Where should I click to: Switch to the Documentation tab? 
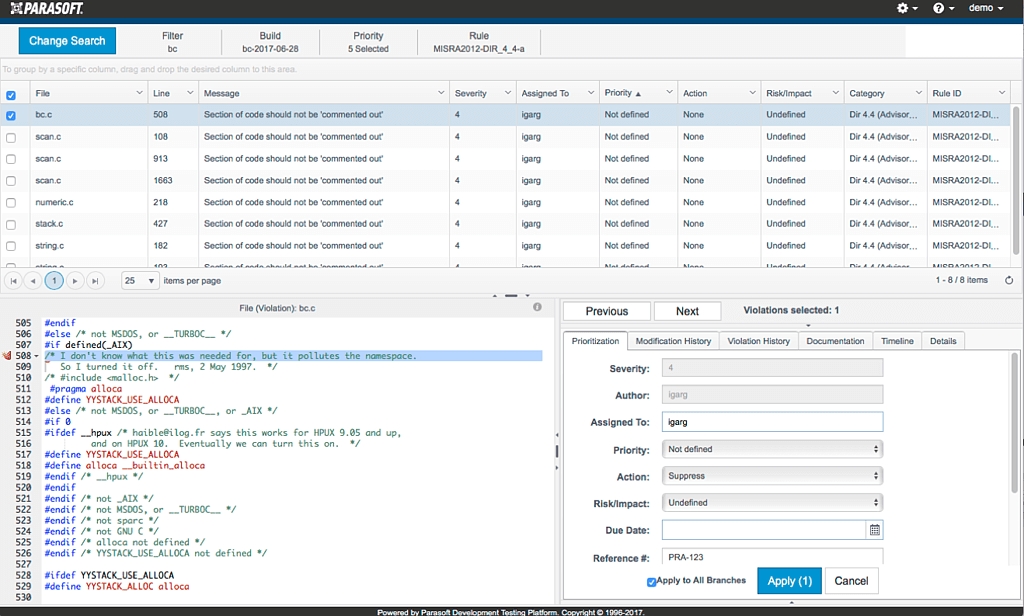click(x=835, y=341)
